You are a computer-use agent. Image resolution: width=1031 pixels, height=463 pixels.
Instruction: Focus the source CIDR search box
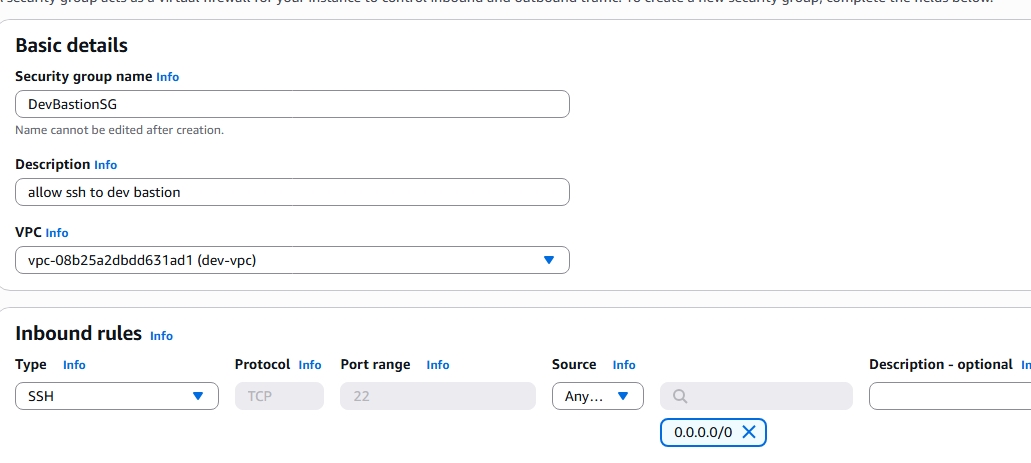tap(765, 396)
